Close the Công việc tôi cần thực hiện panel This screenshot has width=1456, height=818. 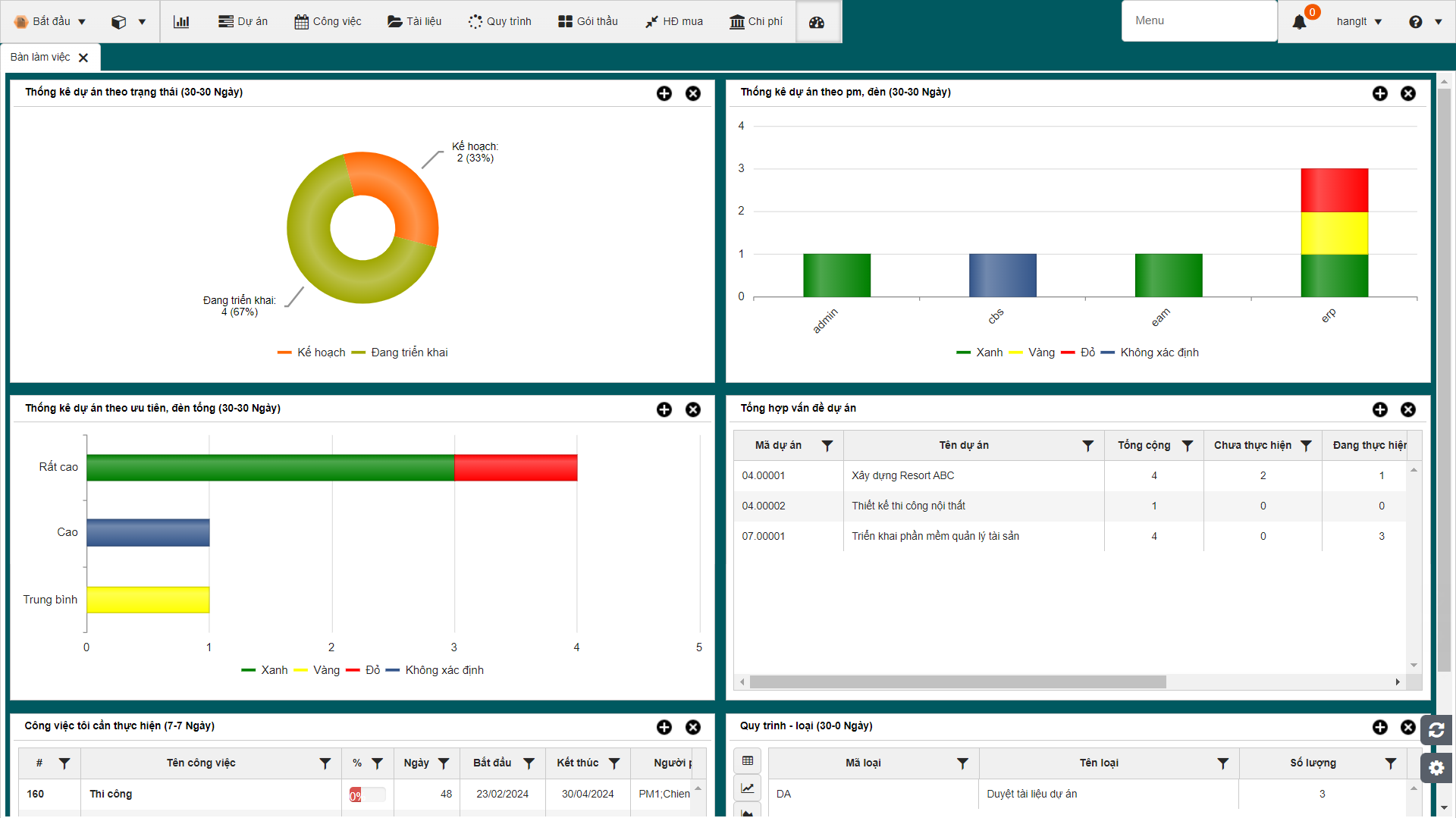pos(693,727)
